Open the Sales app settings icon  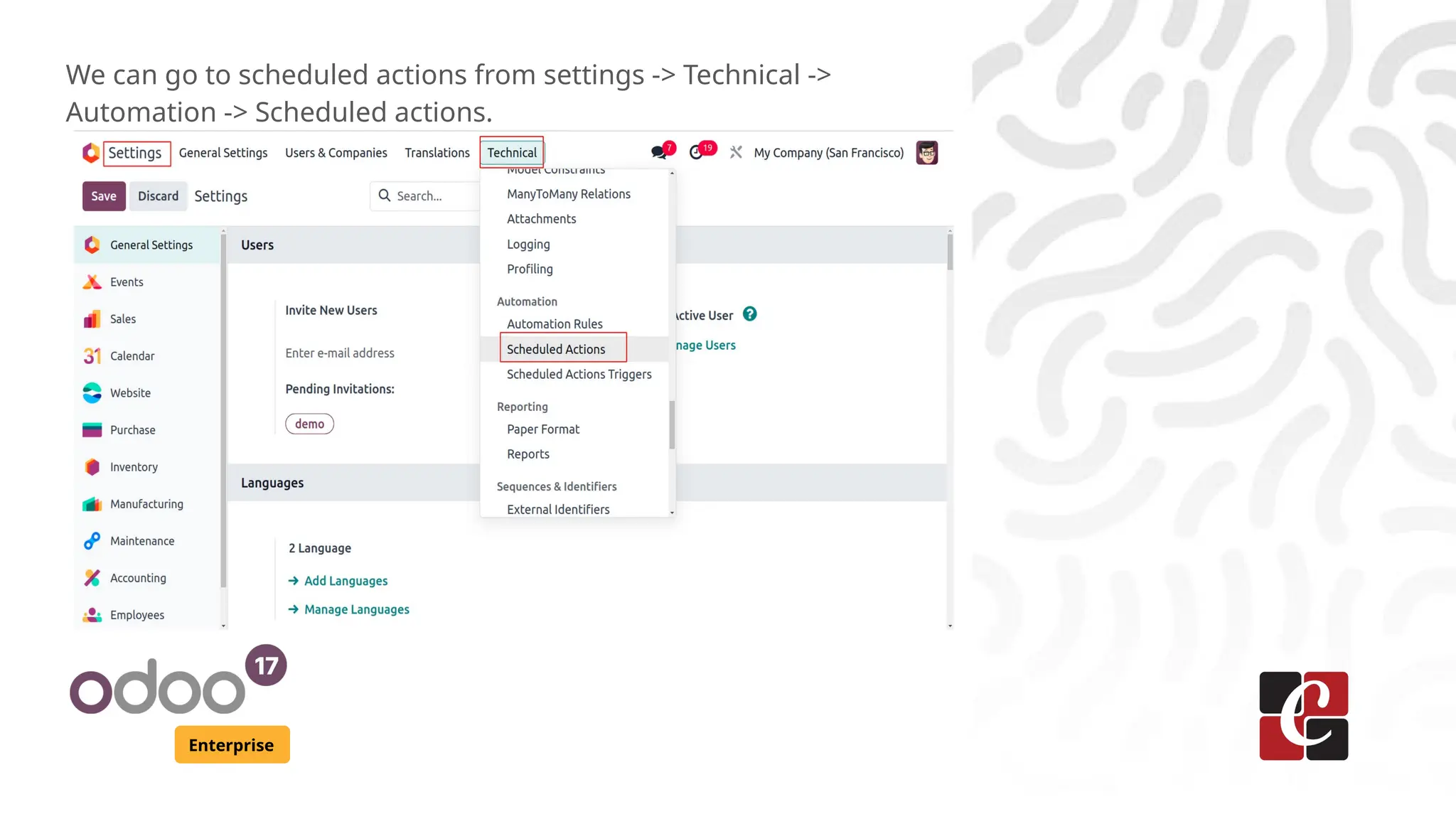(x=92, y=319)
